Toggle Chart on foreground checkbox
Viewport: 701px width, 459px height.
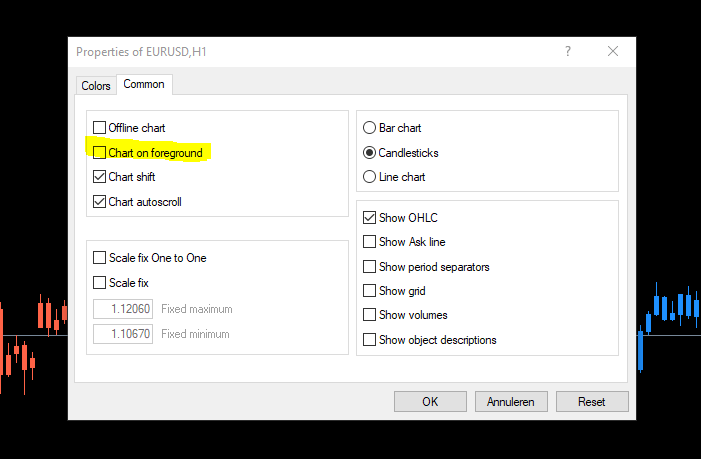coord(100,153)
